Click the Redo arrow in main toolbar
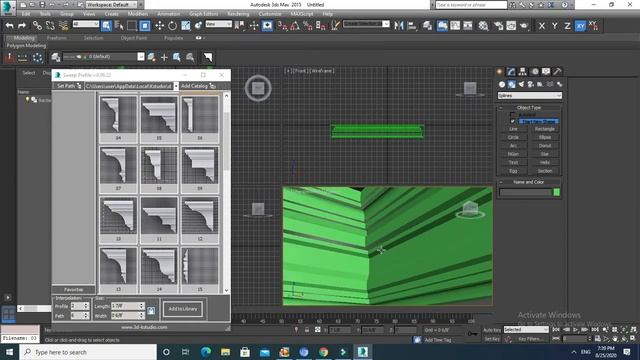This screenshot has height=360, width=640. (22, 26)
